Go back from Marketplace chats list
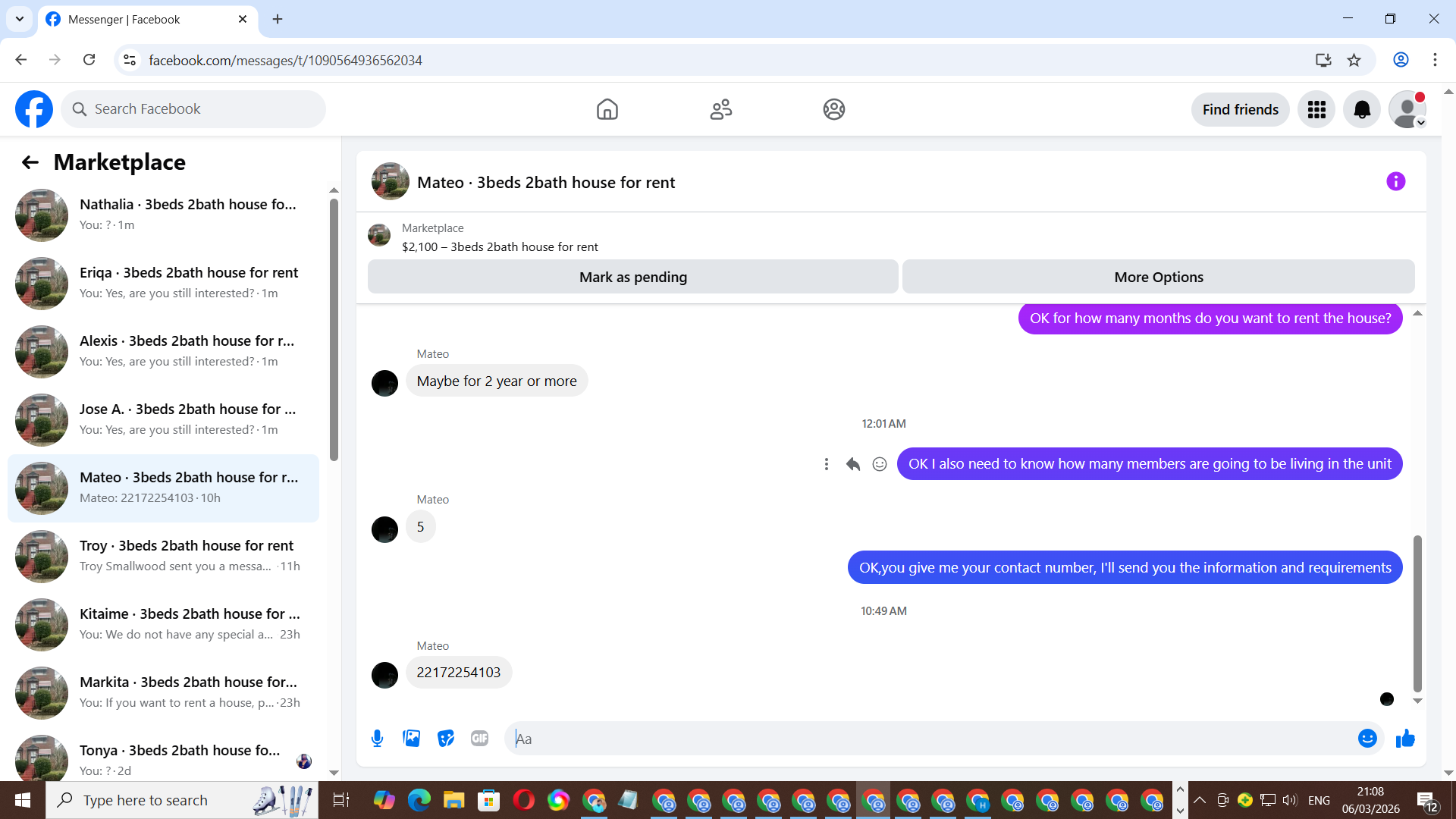 pyautogui.click(x=30, y=162)
